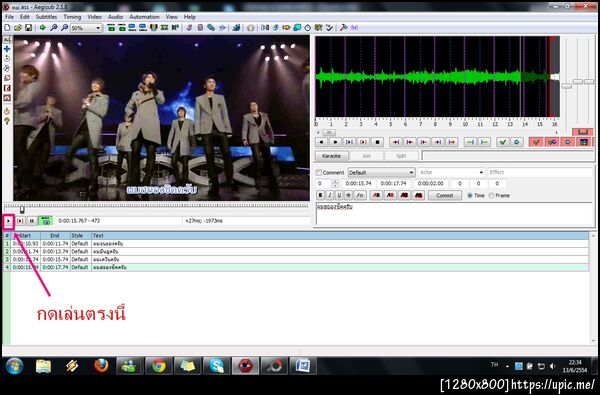Select the crosshair standard video tool
The width and height of the screenshot is (600, 395).
point(7,39)
